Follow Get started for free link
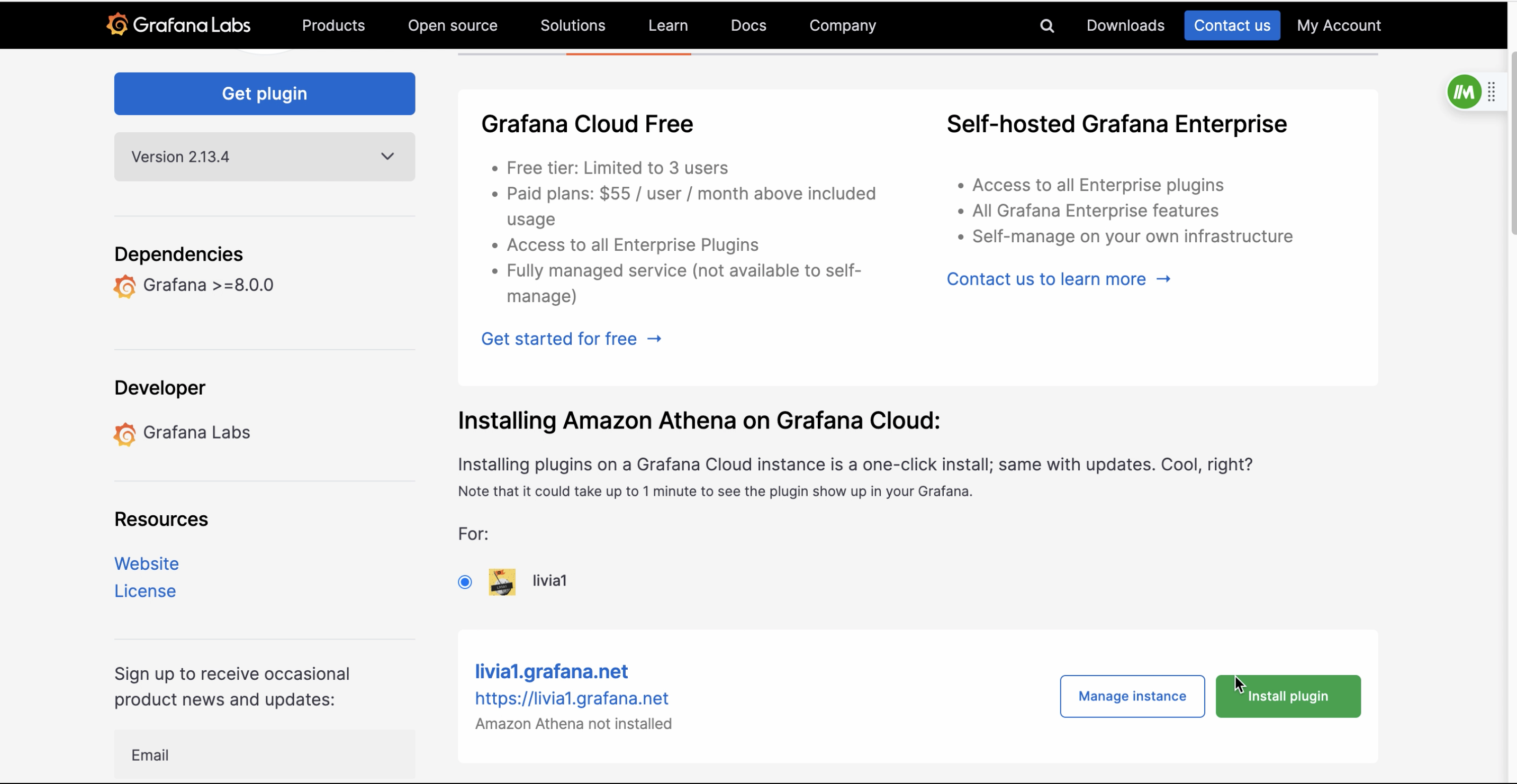 click(x=571, y=339)
